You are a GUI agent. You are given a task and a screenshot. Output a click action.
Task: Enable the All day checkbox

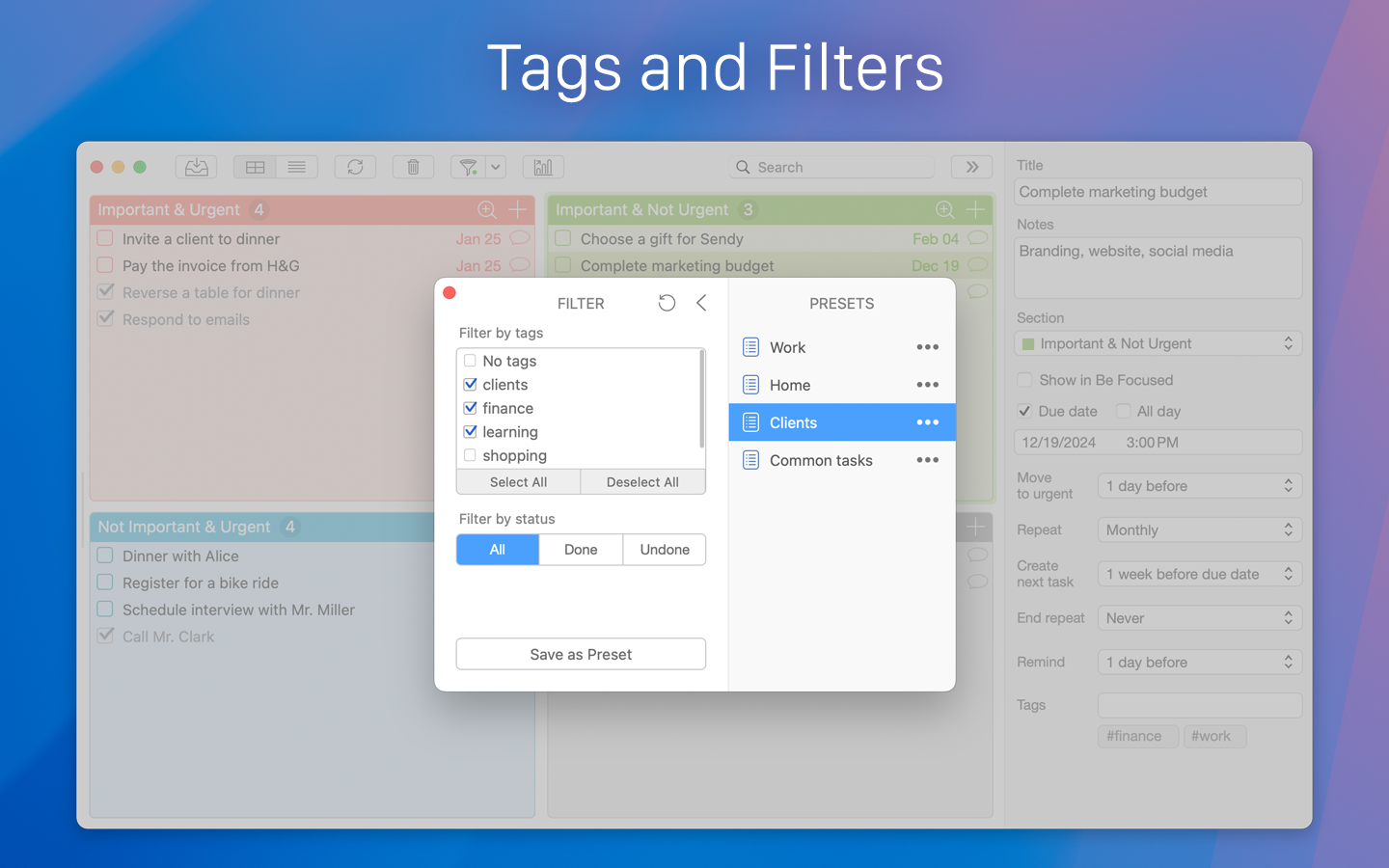[x=1123, y=411]
